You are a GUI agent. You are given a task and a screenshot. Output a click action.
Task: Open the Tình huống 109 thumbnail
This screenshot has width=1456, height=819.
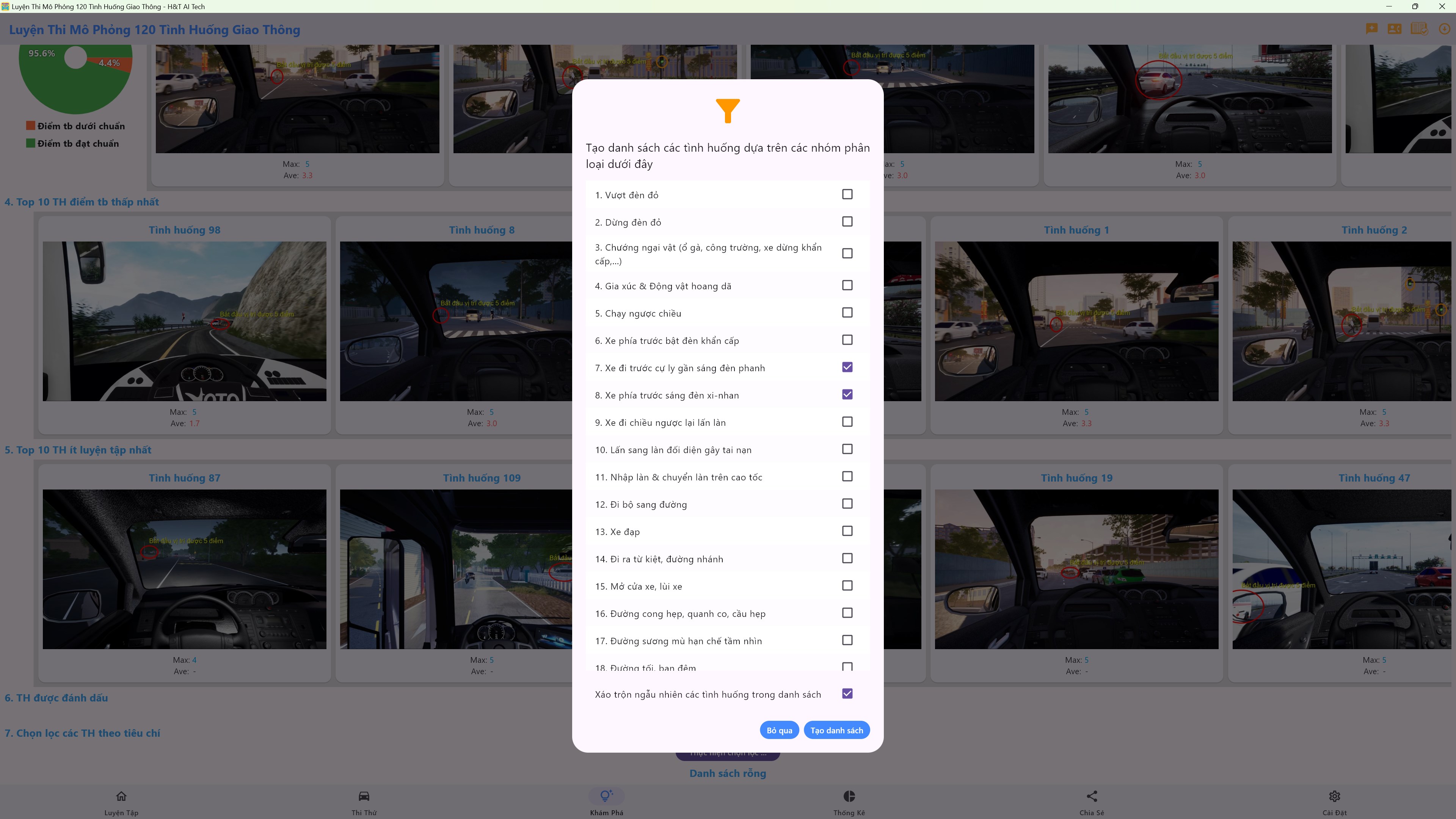(456, 569)
